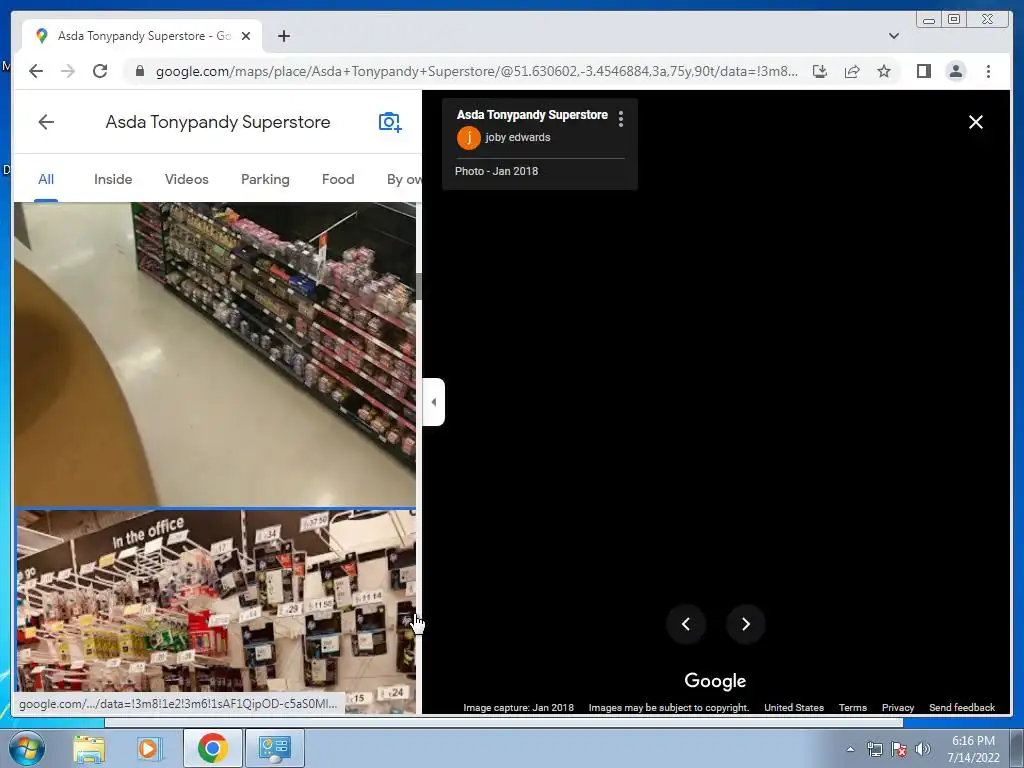Open the store aisle shelf photo

(x=215, y=354)
